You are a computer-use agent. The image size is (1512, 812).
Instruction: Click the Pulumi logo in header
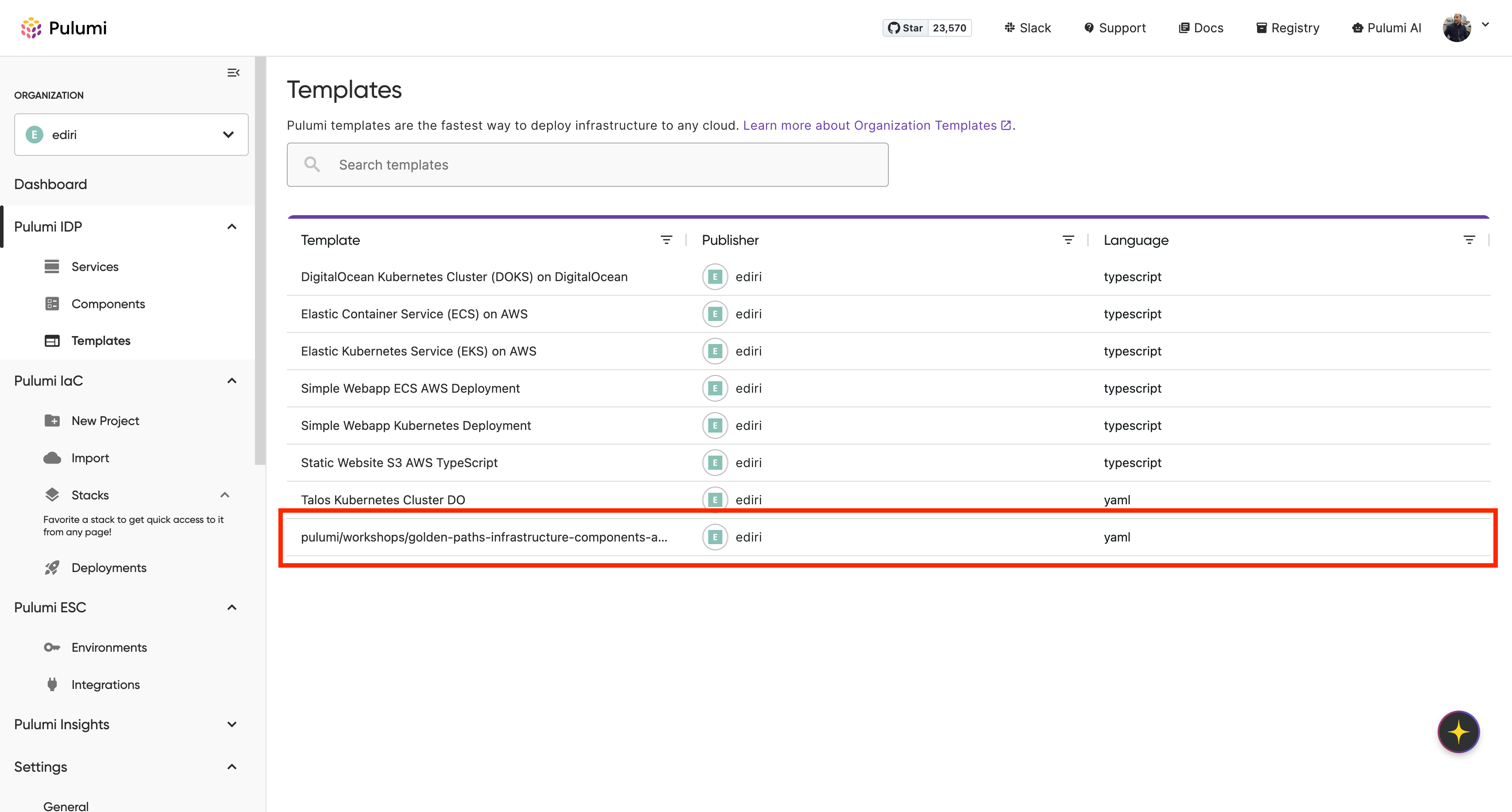point(63,27)
